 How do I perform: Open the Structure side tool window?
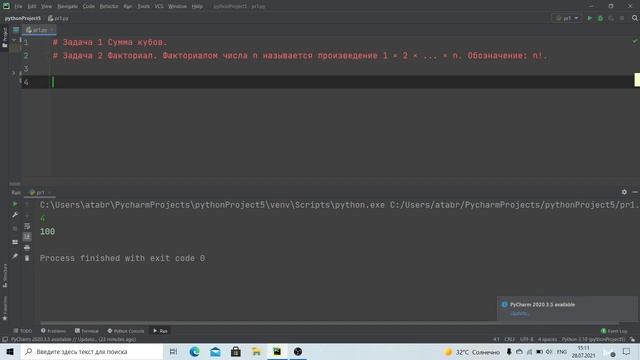5,275
